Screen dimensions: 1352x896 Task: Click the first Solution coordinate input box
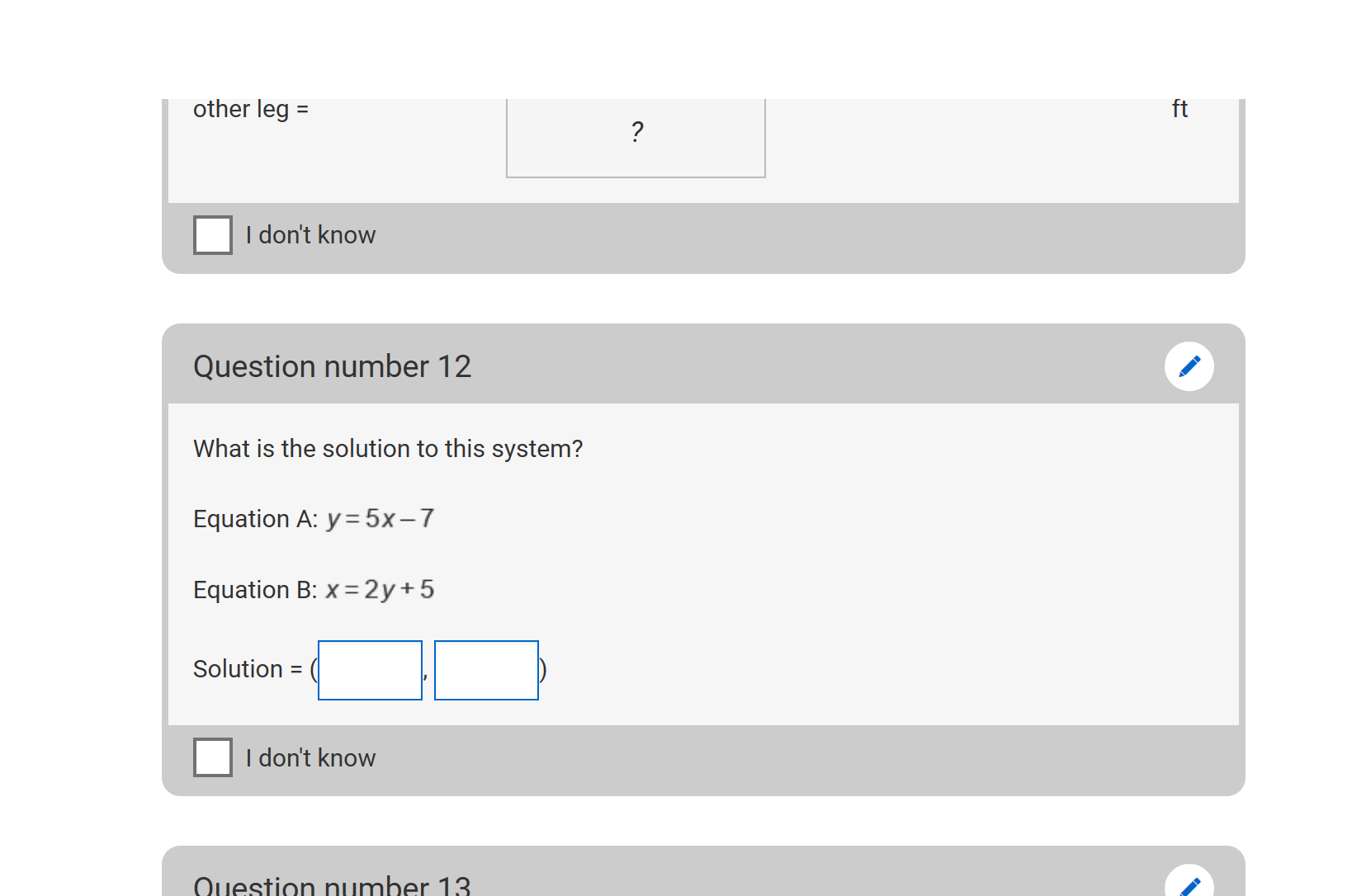tap(370, 670)
